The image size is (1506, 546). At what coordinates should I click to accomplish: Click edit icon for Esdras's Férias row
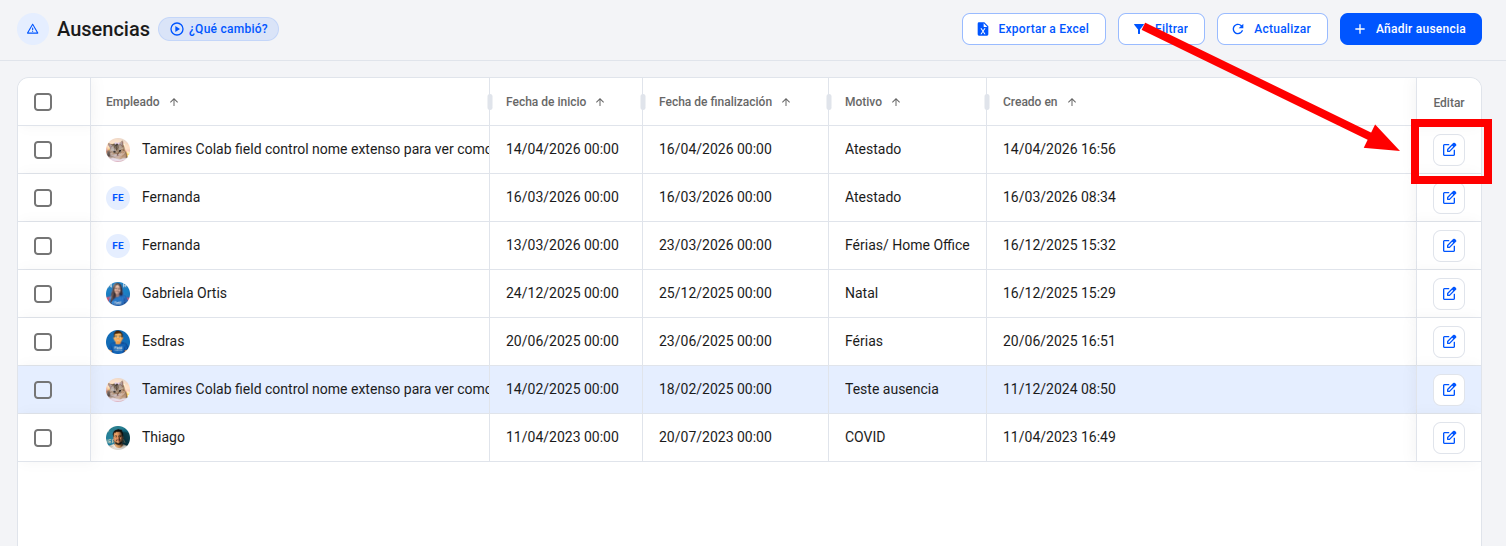coord(1449,342)
